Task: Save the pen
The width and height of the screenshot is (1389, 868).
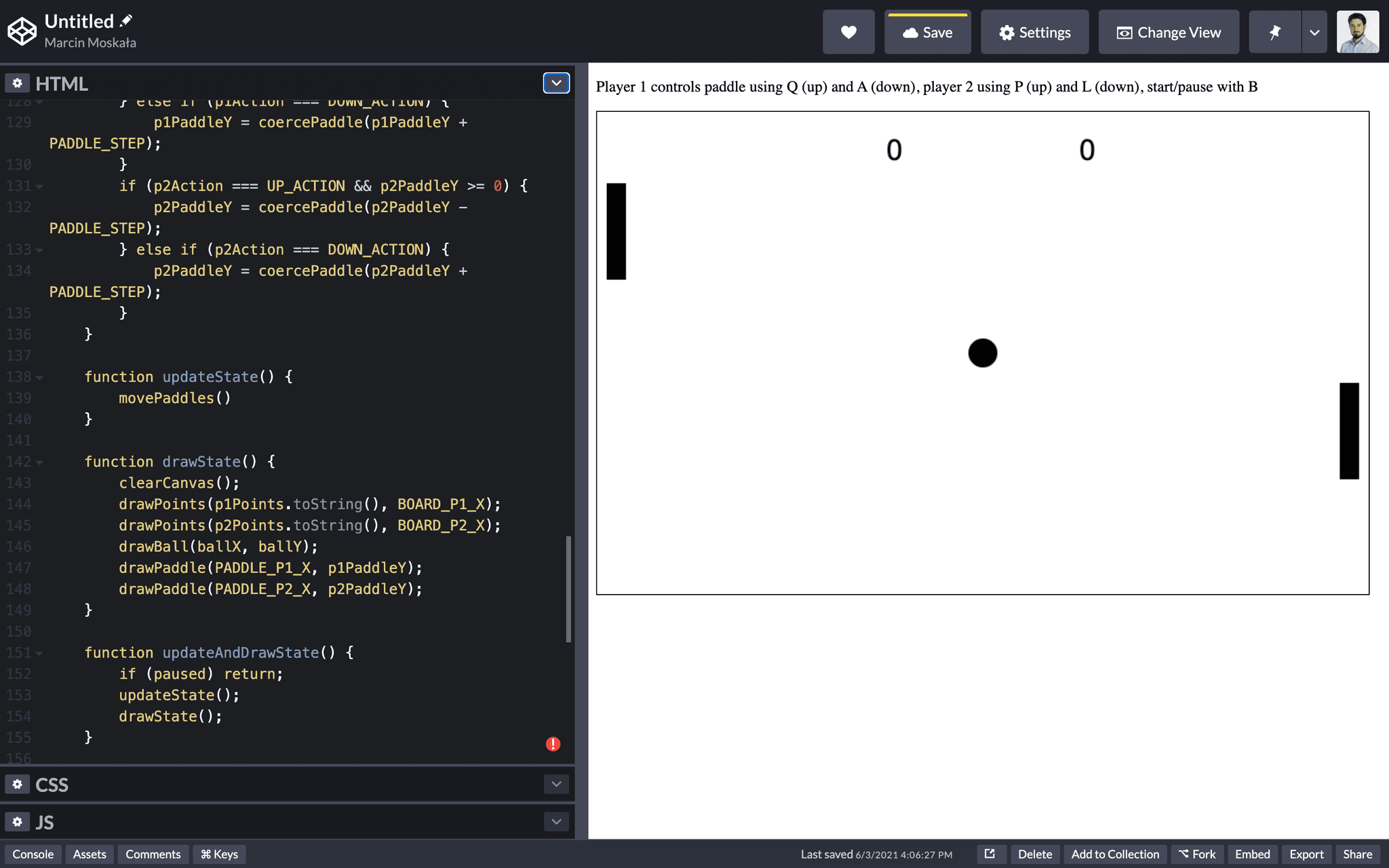Action: point(927,31)
